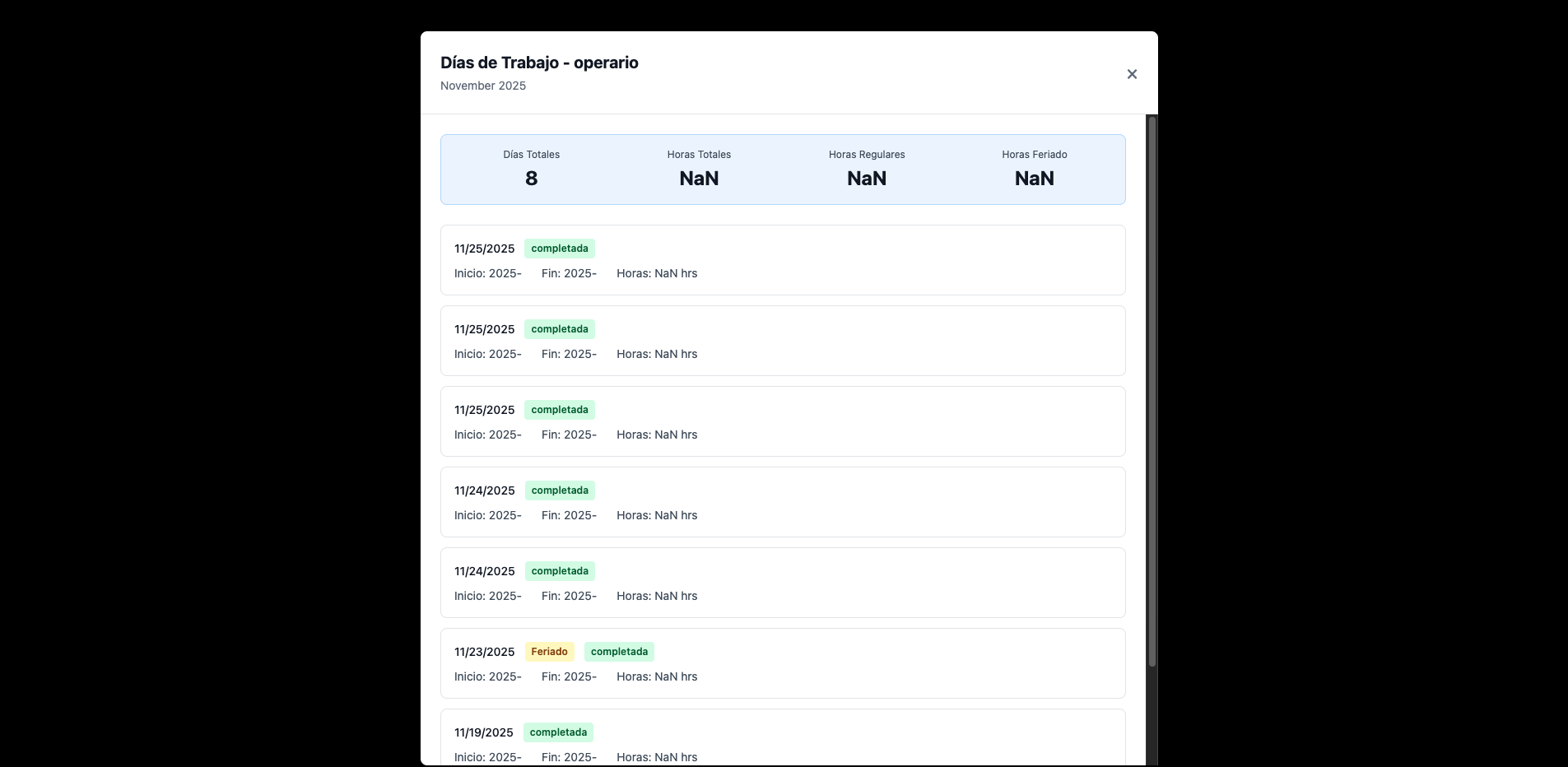Click completada badge next to Feriado
Viewport: 1568px width, 767px height.
click(619, 652)
